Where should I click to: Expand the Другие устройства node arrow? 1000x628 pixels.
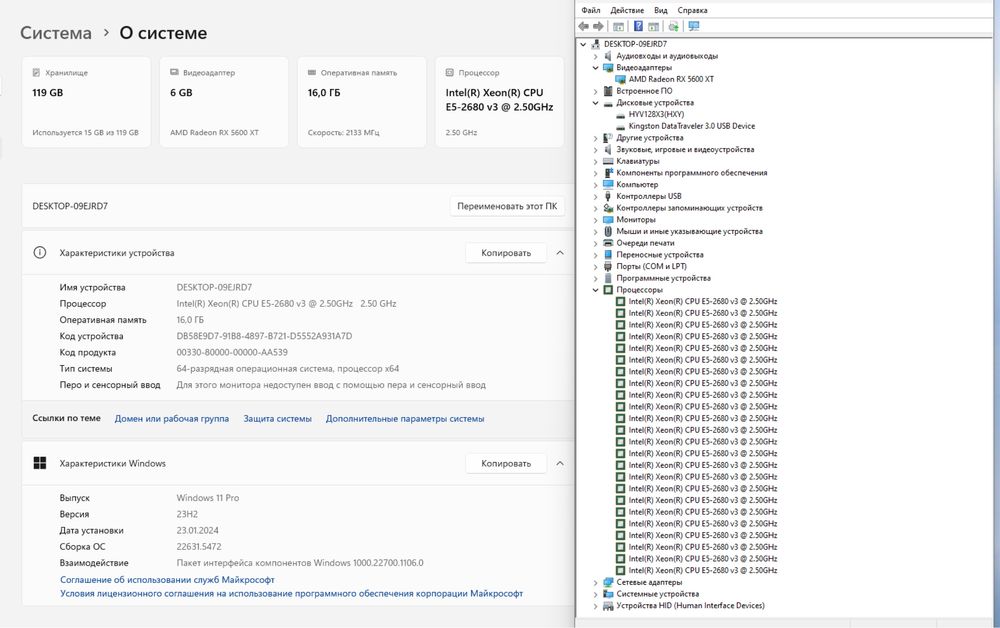pyautogui.click(x=596, y=138)
